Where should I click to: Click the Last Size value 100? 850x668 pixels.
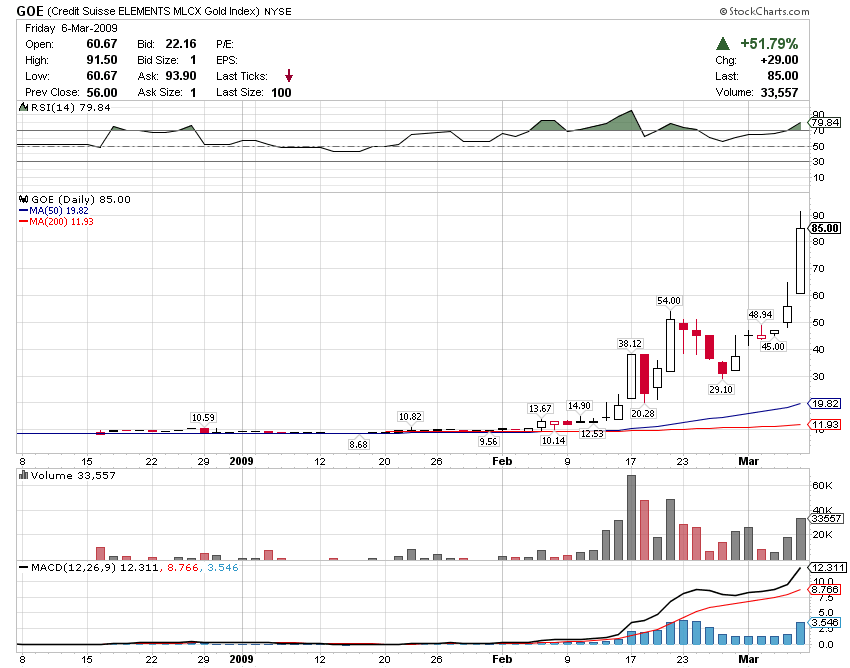pyautogui.click(x=281, y=92)
